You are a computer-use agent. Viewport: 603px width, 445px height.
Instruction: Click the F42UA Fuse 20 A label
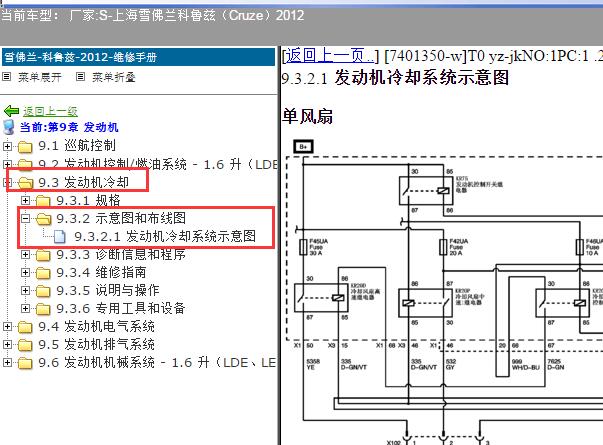pyautogui.click(x=458, y=247)
